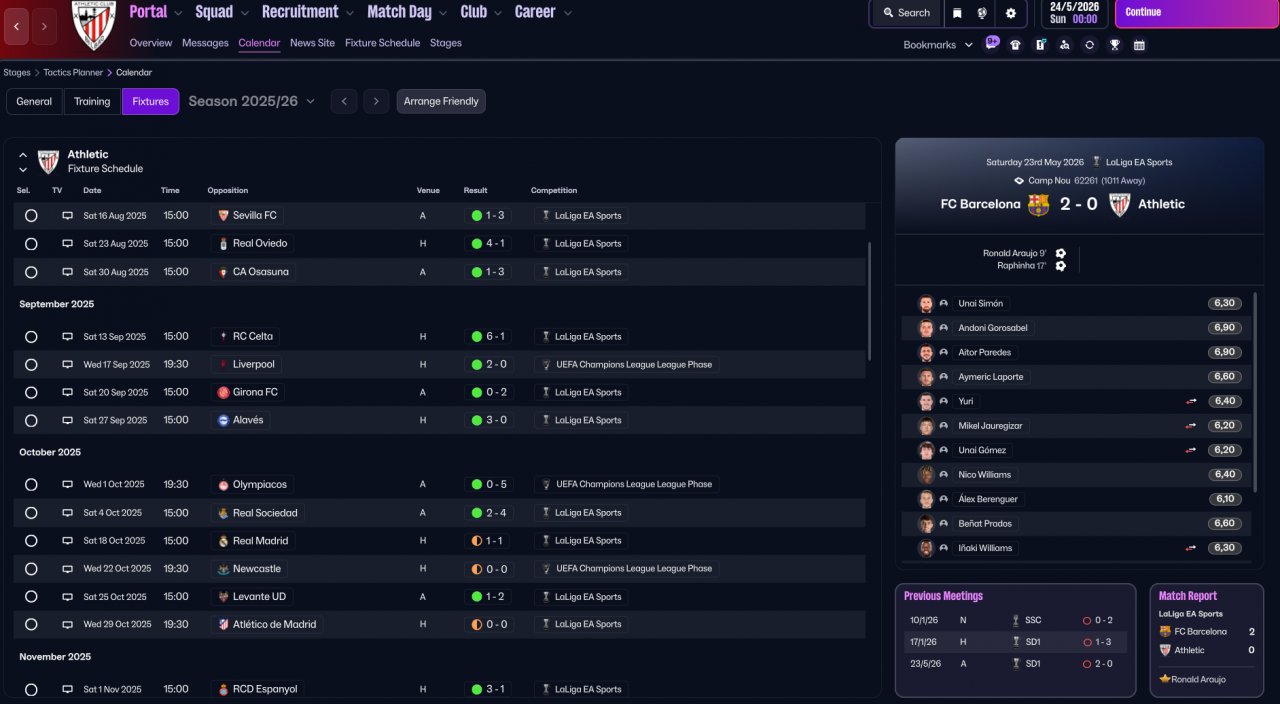Screen dimensions: 1280x704
Task: Click the goal ball icon beside Raphinha 17'
Action: 1061,266
